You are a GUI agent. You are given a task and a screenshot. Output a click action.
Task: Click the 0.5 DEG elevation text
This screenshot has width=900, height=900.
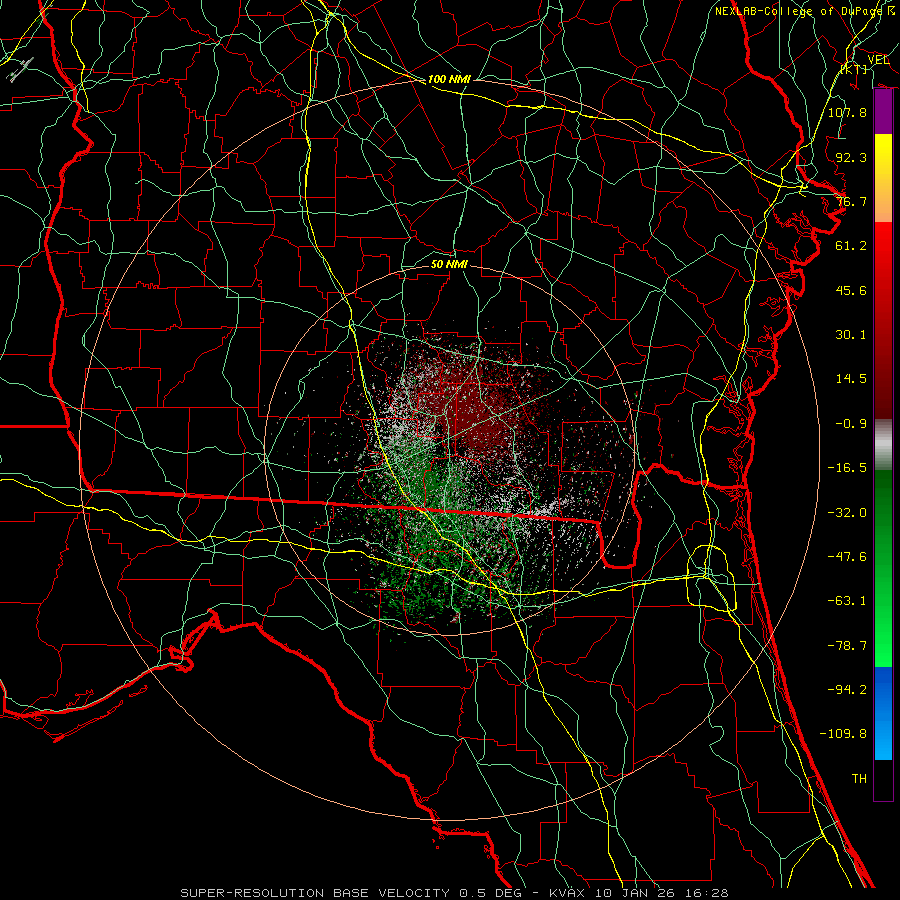pyautogui.click(x=490, y=893)
